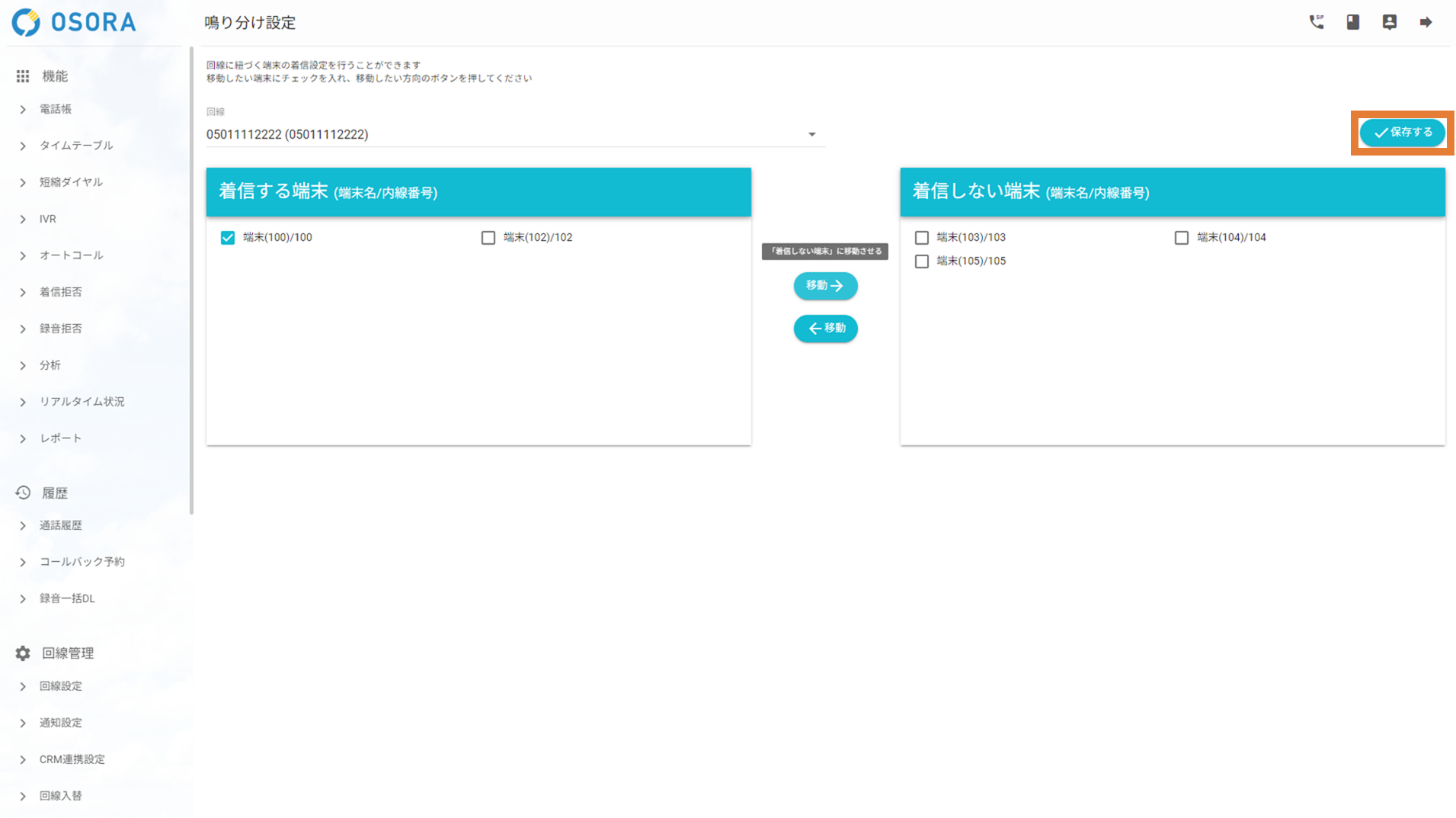Tick the 端末(104)/104 checkbox
The width and height of the screenshot is (1456, 818).
[1181, 238]
